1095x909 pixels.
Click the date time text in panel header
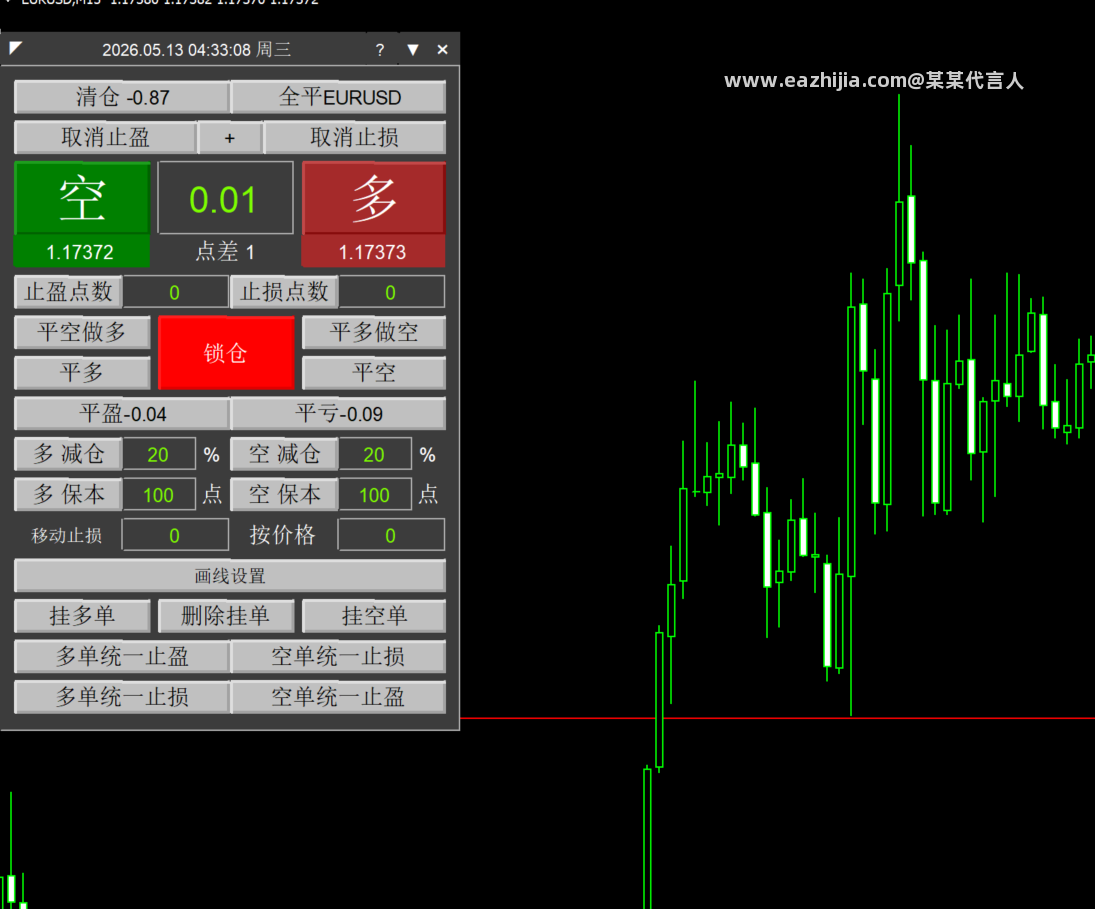point(196,50)
